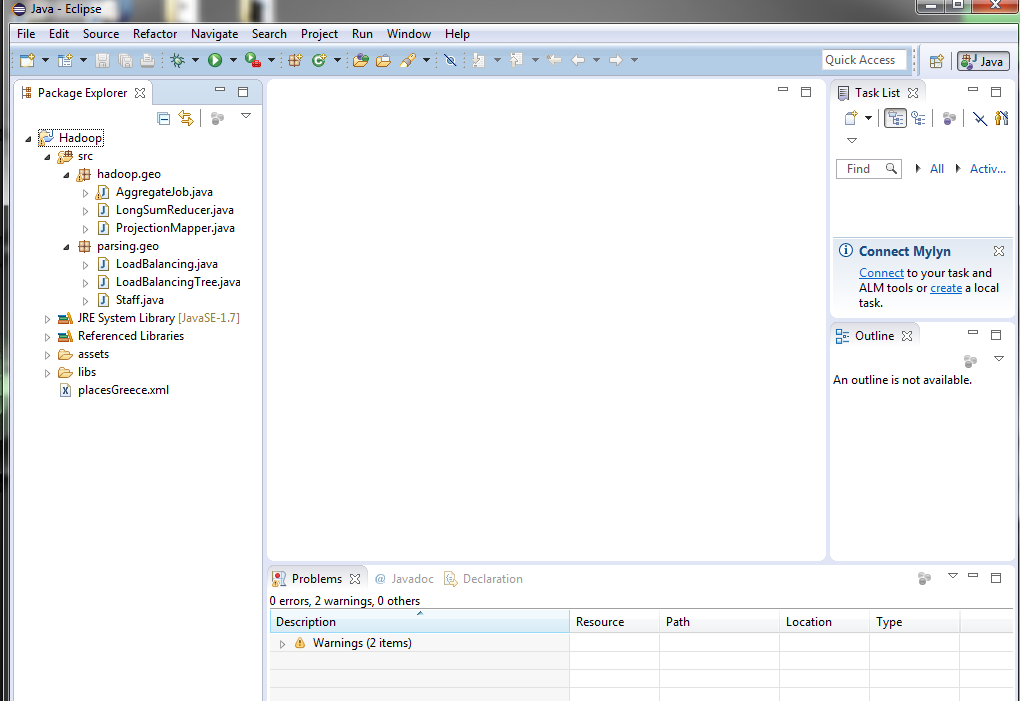Image resolution: width=1020 pixels, height=701 pixels.
Task: Navigate Back with the left arrow icon
Action: (578, 60)
